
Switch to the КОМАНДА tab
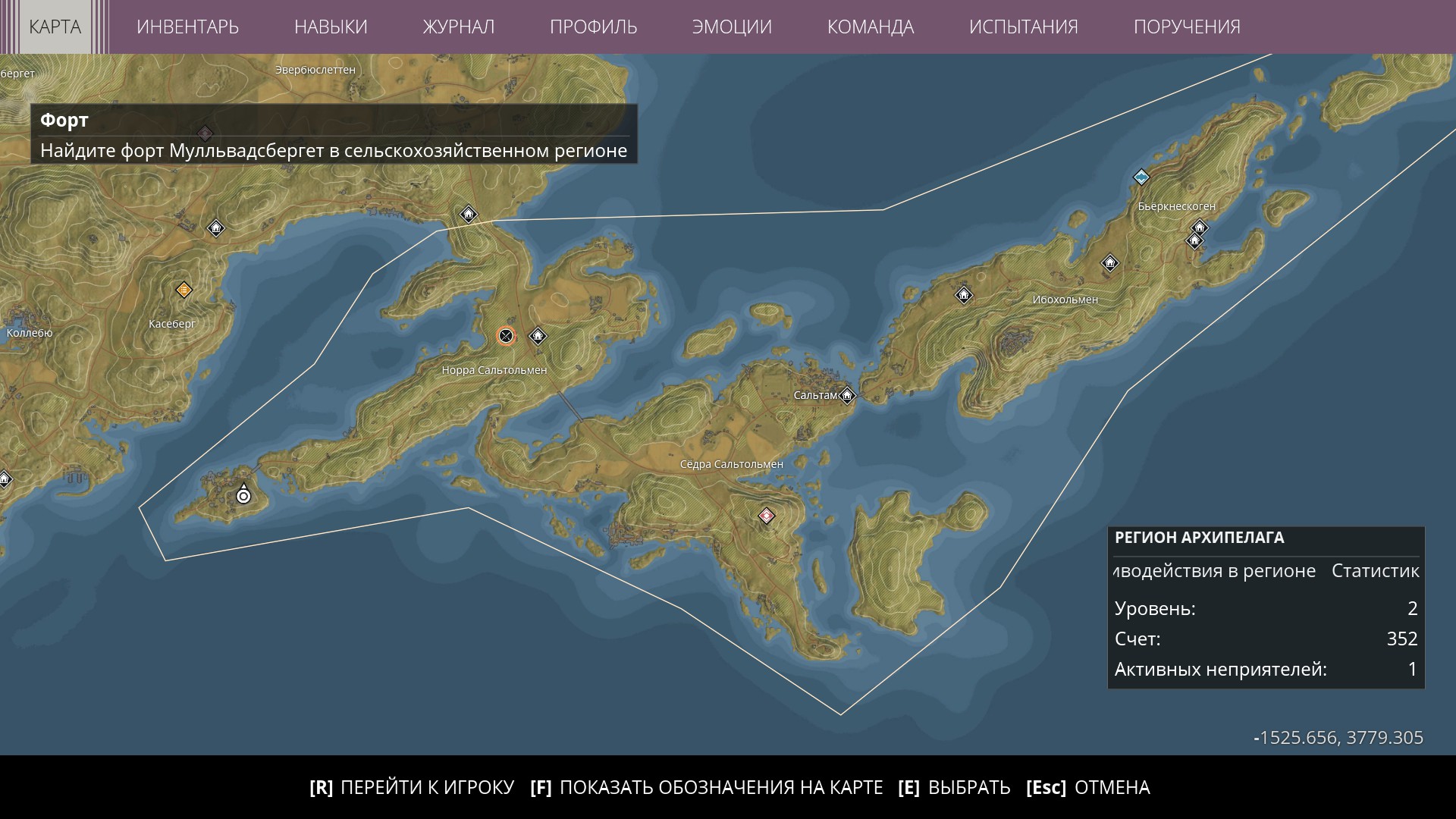tap(871, 27)
